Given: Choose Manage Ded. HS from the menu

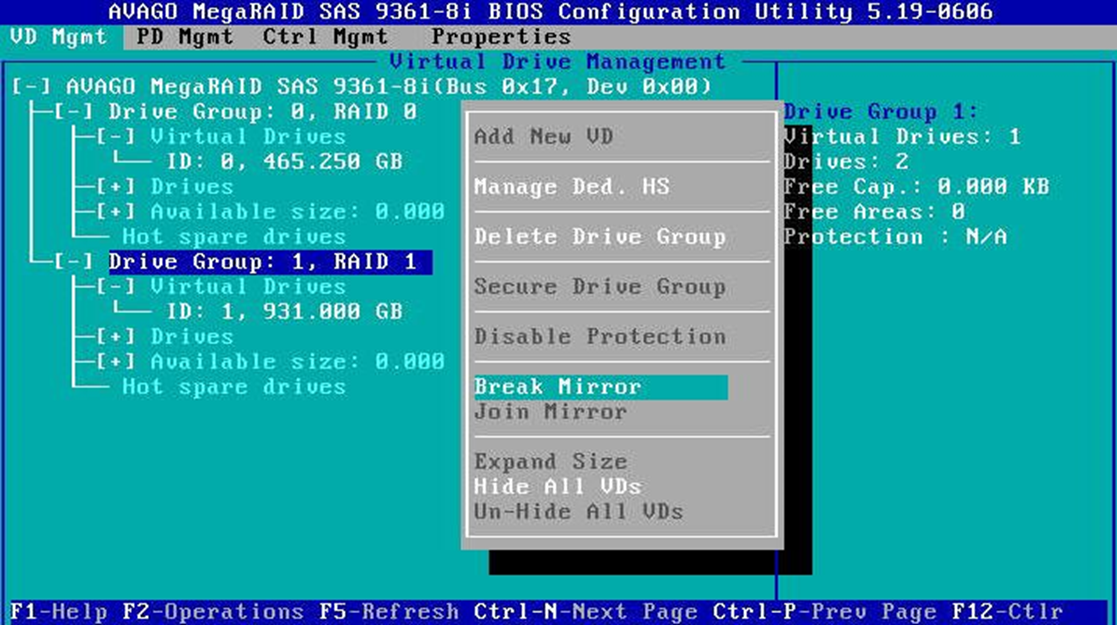Looking at the screenshot, I should click(x=572, y=187).
